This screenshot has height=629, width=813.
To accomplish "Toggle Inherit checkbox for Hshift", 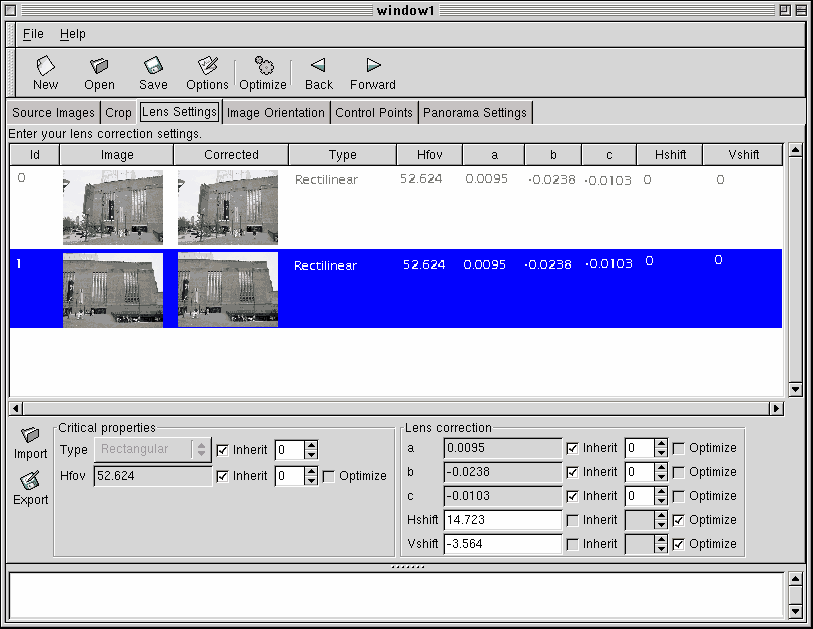I will (573, 520).
